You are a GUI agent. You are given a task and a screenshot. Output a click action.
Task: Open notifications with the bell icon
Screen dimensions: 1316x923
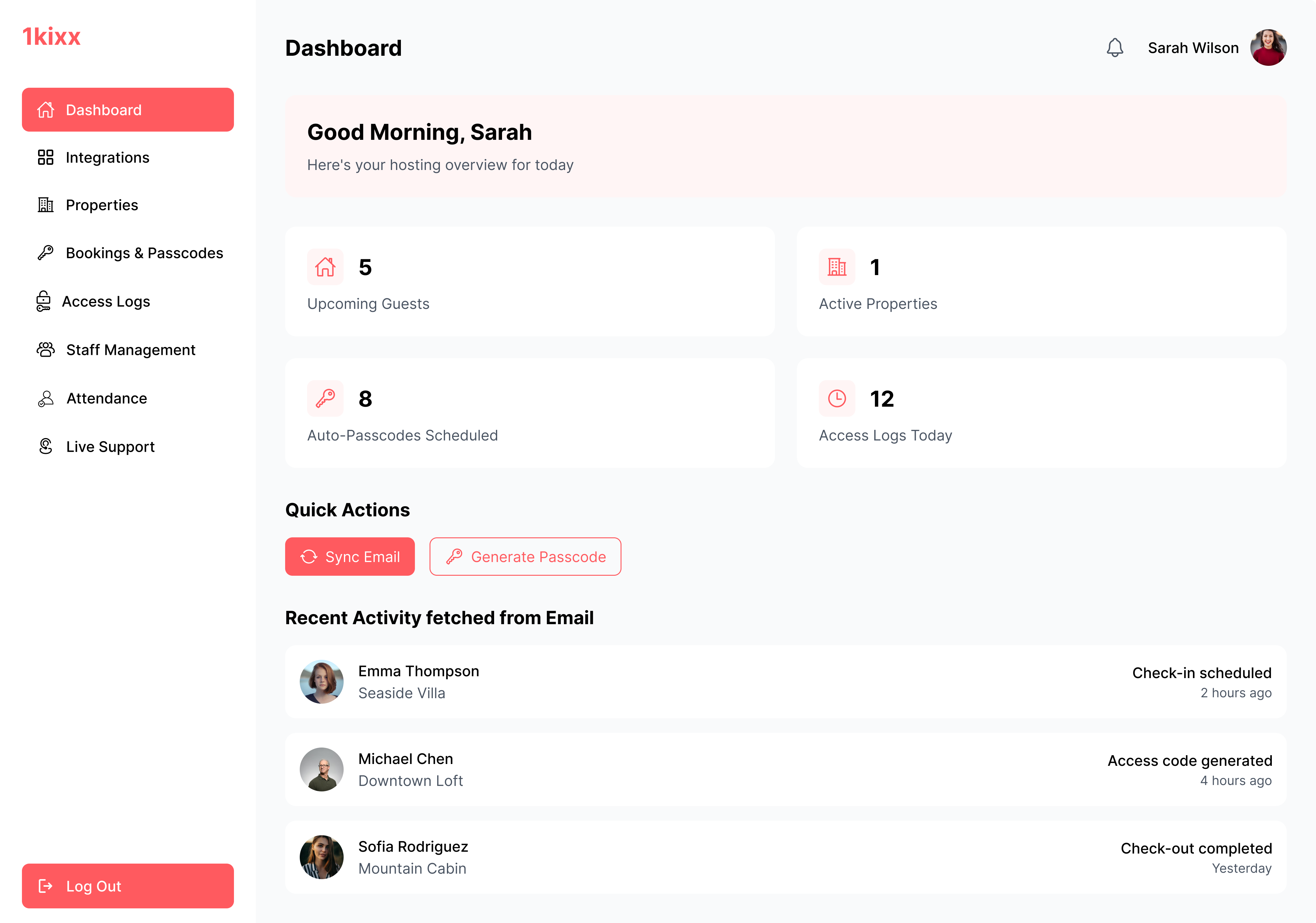pos(1115,48)
